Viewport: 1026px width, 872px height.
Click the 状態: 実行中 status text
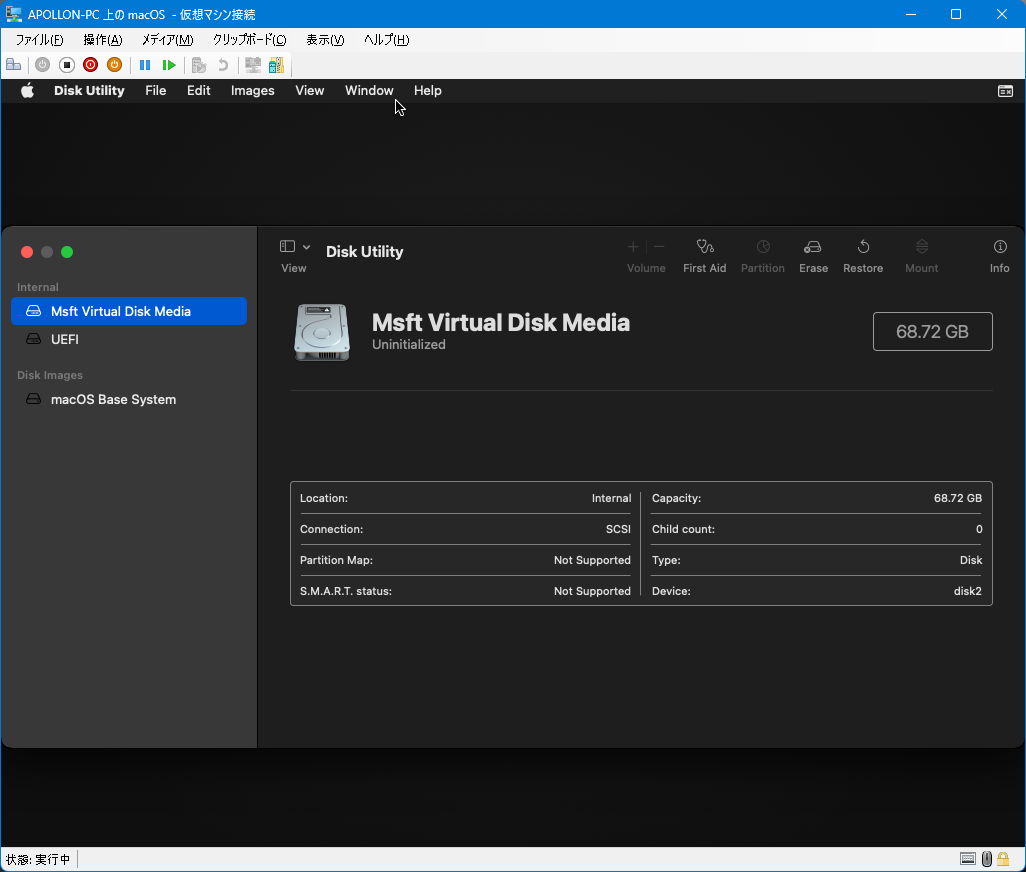point(38,859)
